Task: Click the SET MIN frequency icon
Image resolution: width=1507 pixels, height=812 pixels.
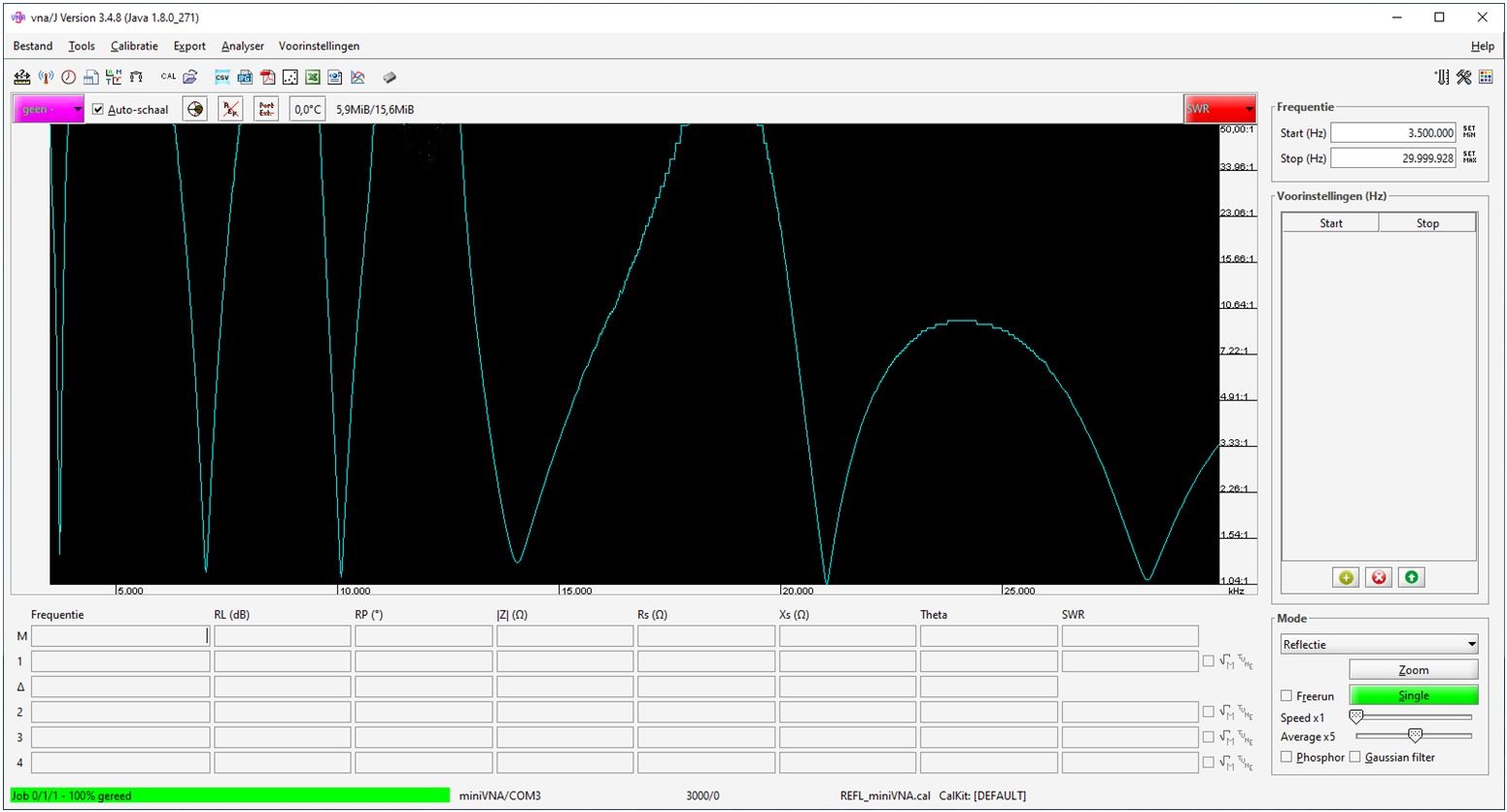Action: (x=1469, y=133)
